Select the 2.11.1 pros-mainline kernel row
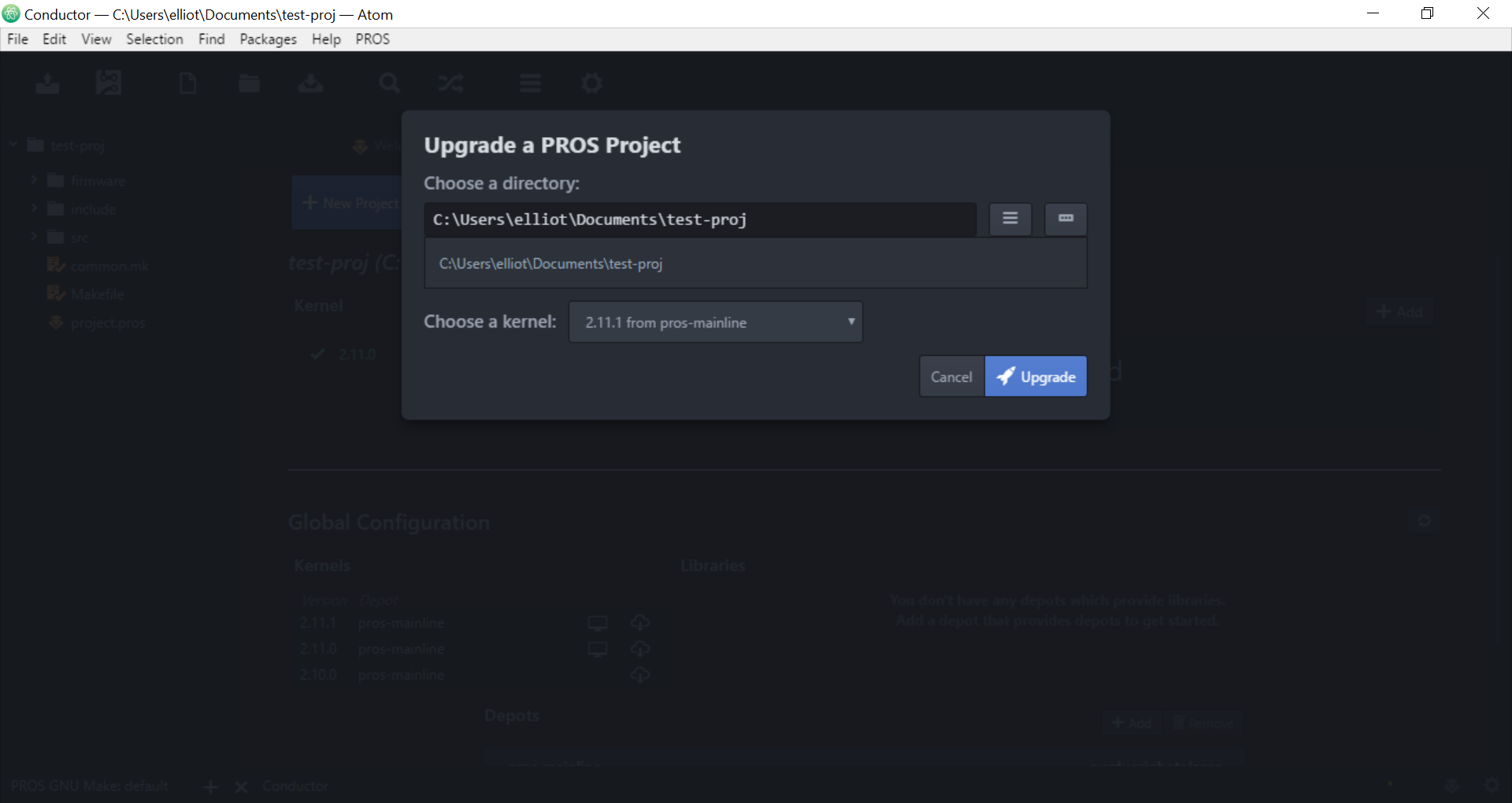 pyautogui.click(x=475, y=623)
